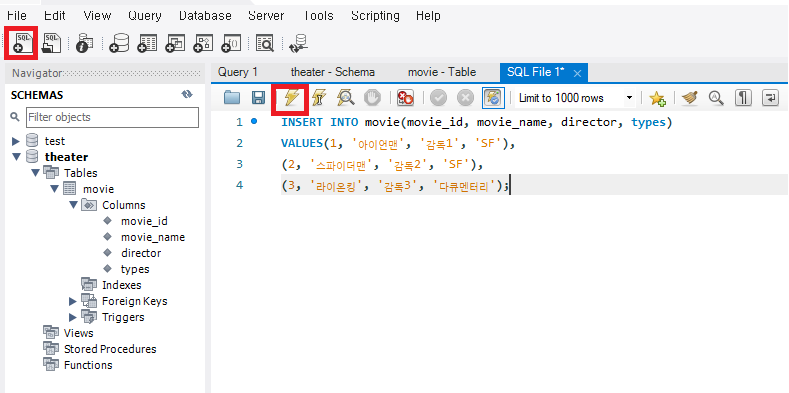Select the Indexes node

point(121,285)
